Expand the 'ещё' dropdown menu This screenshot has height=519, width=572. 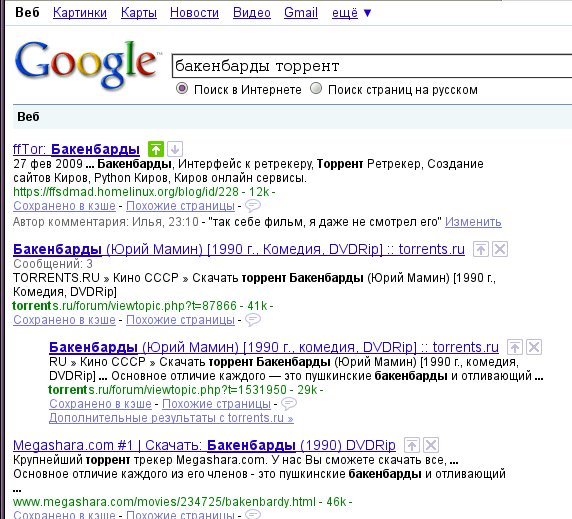pos(352,13)
